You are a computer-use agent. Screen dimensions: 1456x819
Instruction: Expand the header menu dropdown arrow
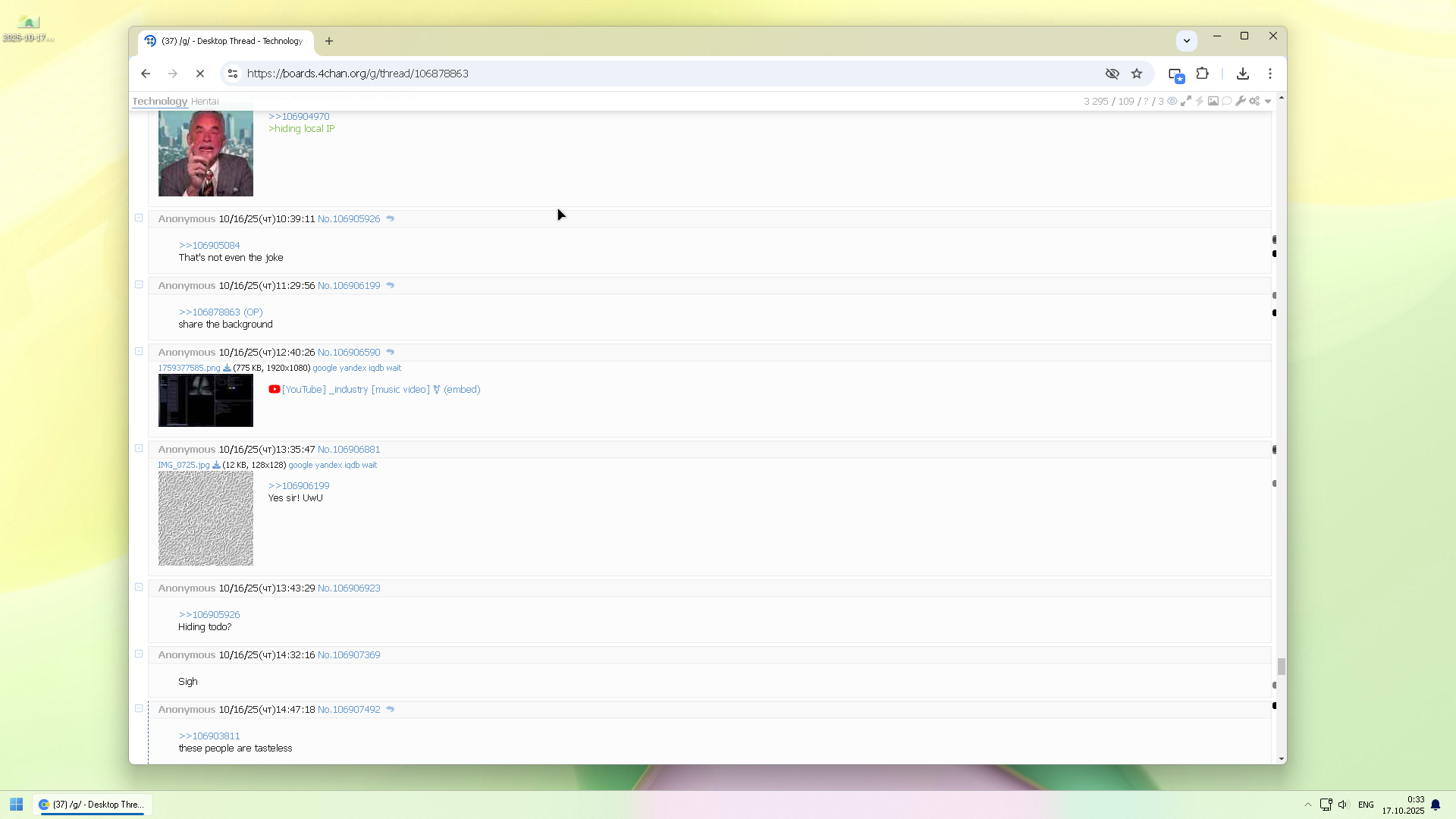[x=1268, y=102]
